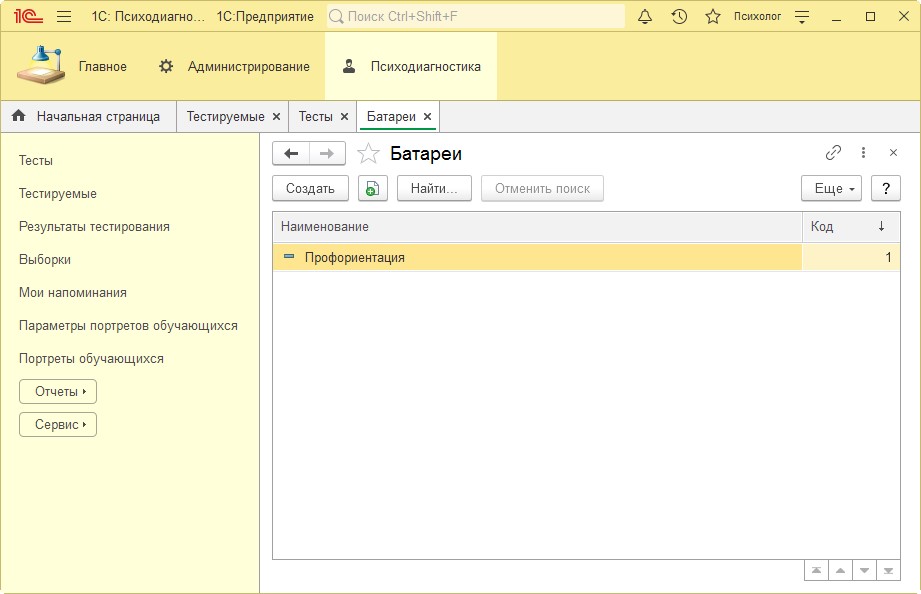This screenshot has height=594, width=921.
Task: Expand the Отчеты submenu
Action: coord(58,392)
